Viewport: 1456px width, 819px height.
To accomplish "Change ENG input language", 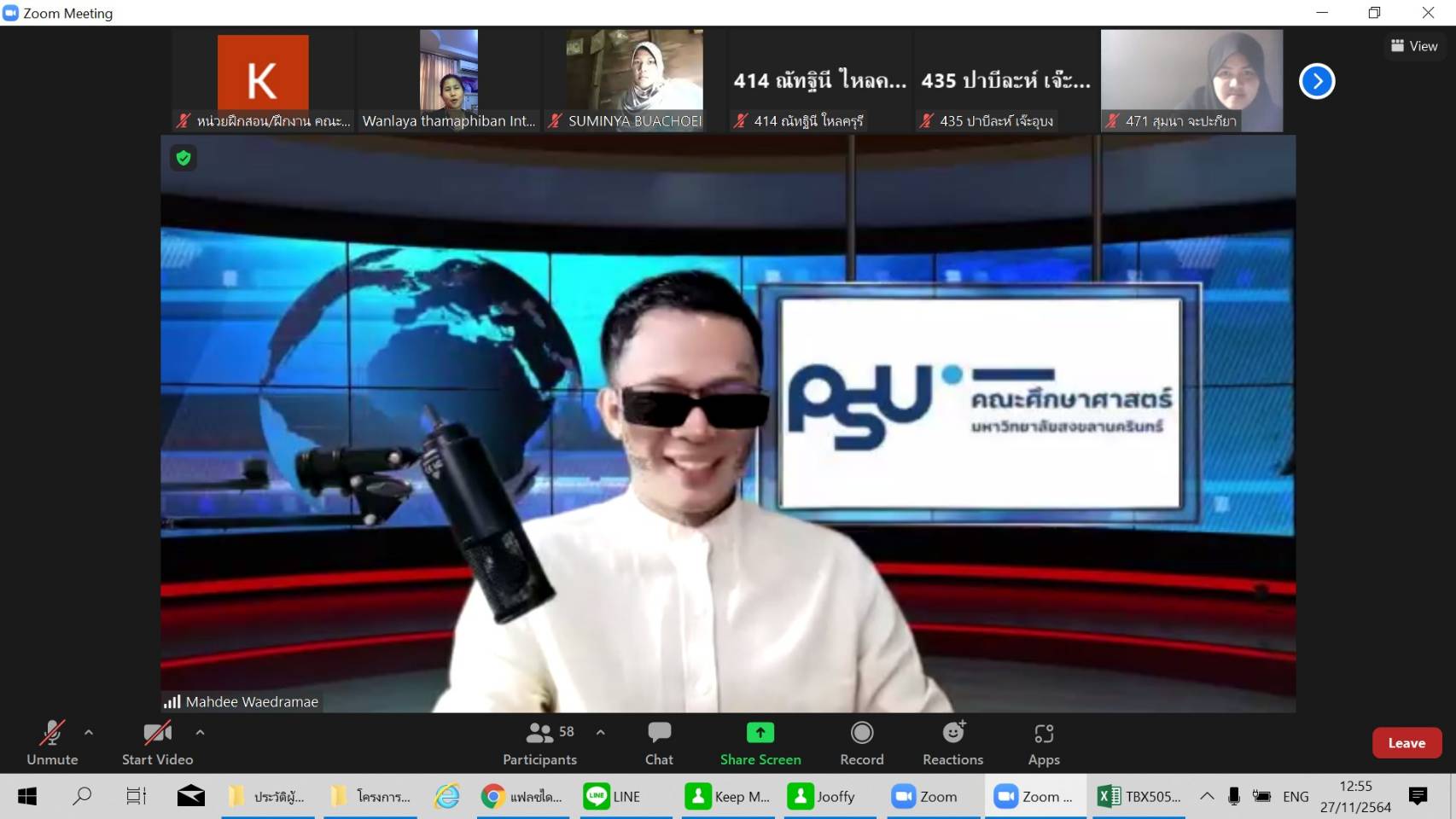I will pos(1296,797).
